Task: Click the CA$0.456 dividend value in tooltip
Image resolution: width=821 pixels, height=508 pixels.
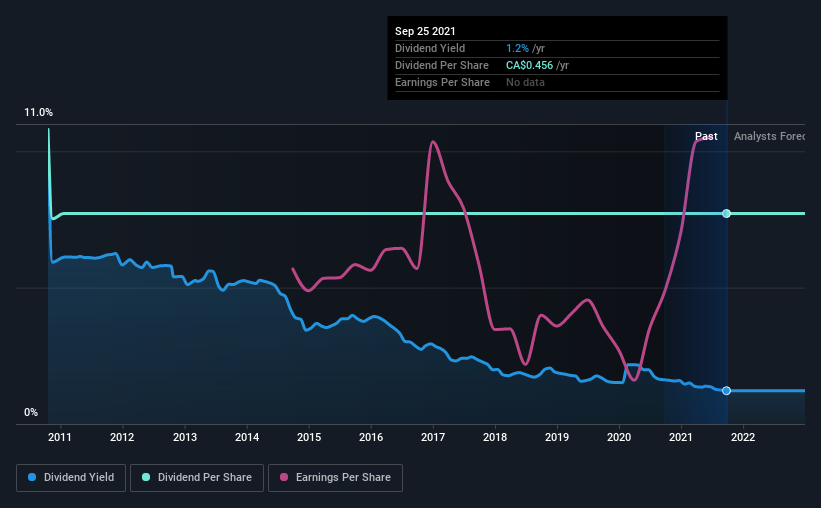Action: coord(529,65)
